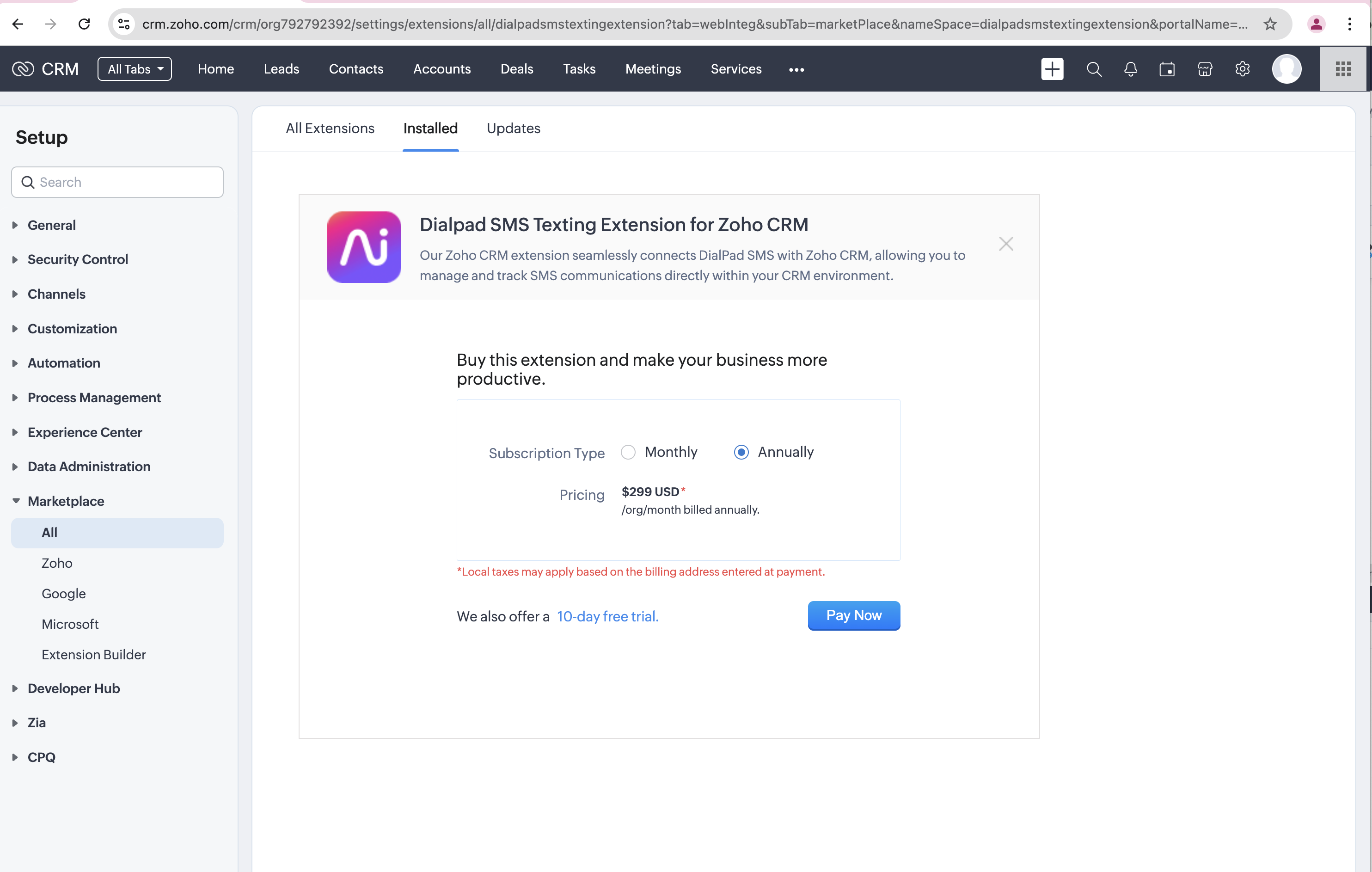Close the extension details panel
Viewport: 1372px width, 872px height.
click(x=1005, y=244)
